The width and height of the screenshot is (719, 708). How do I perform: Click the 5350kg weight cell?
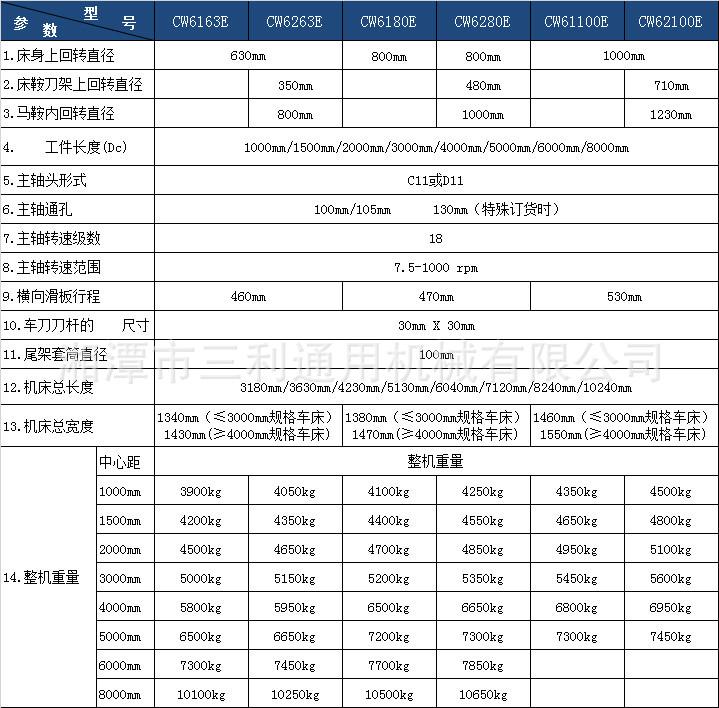tap(483, 578)
